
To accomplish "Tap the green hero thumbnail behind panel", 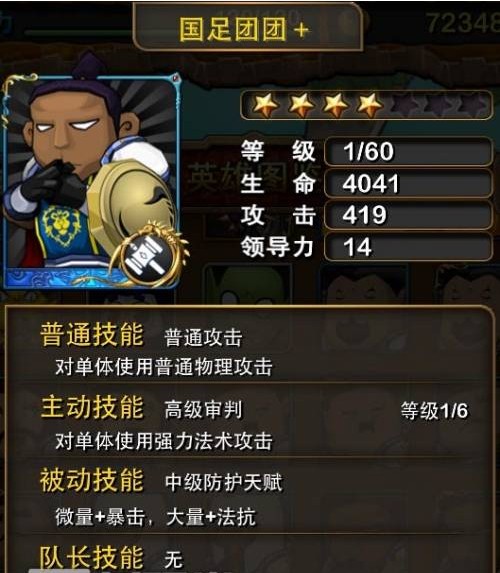I will point(248,285).
